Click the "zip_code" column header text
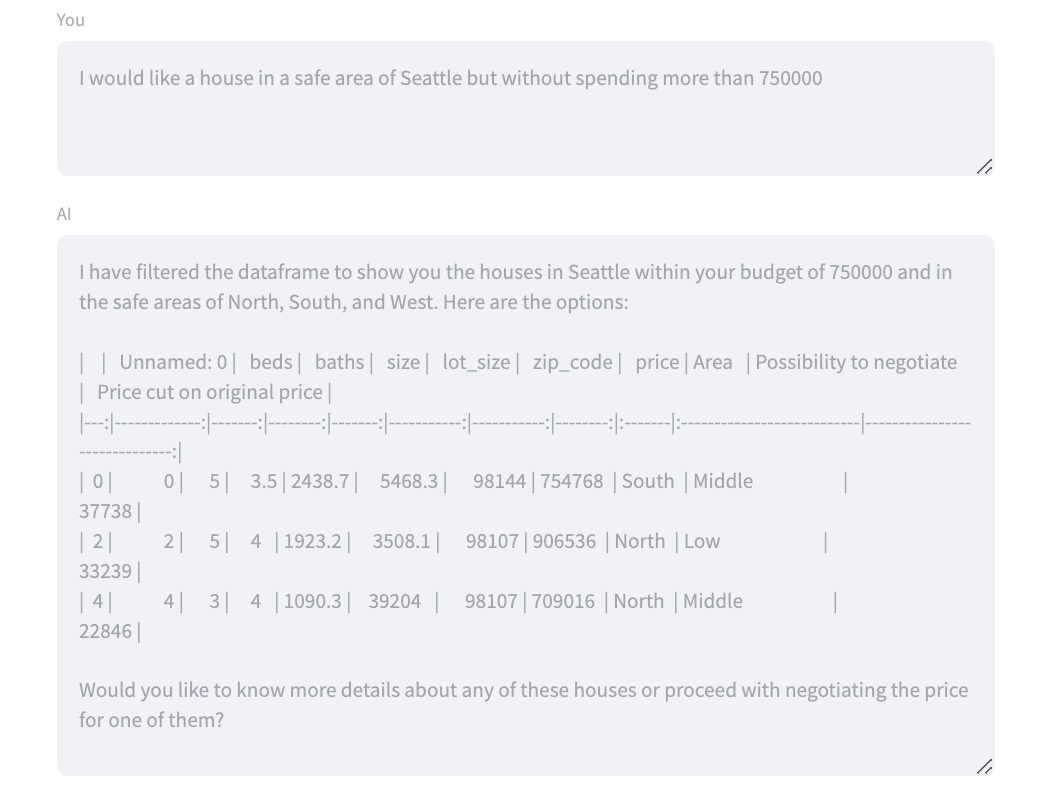Image resolution: width=1052 pixels, height=798 pixels. pos(572,362)
